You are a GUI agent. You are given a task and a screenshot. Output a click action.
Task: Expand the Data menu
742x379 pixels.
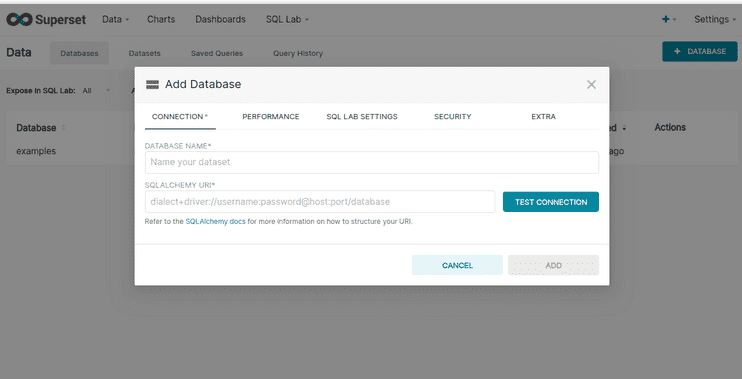(x=115, y=19)
